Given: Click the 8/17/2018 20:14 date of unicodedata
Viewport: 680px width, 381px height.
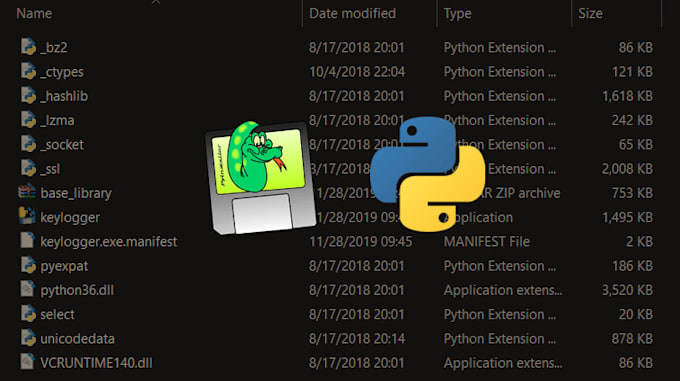Looking at the screenshot, I should tap(357, 339).
